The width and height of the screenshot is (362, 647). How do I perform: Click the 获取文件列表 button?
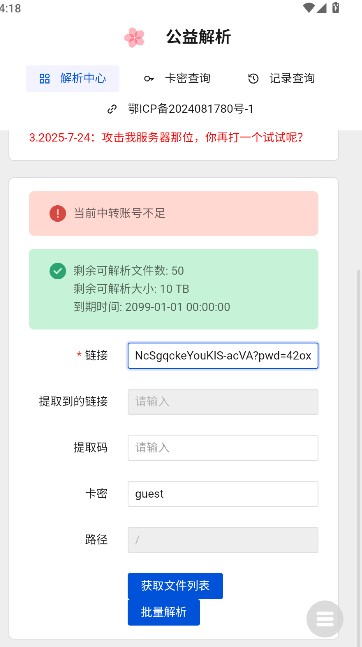(175, 586)
